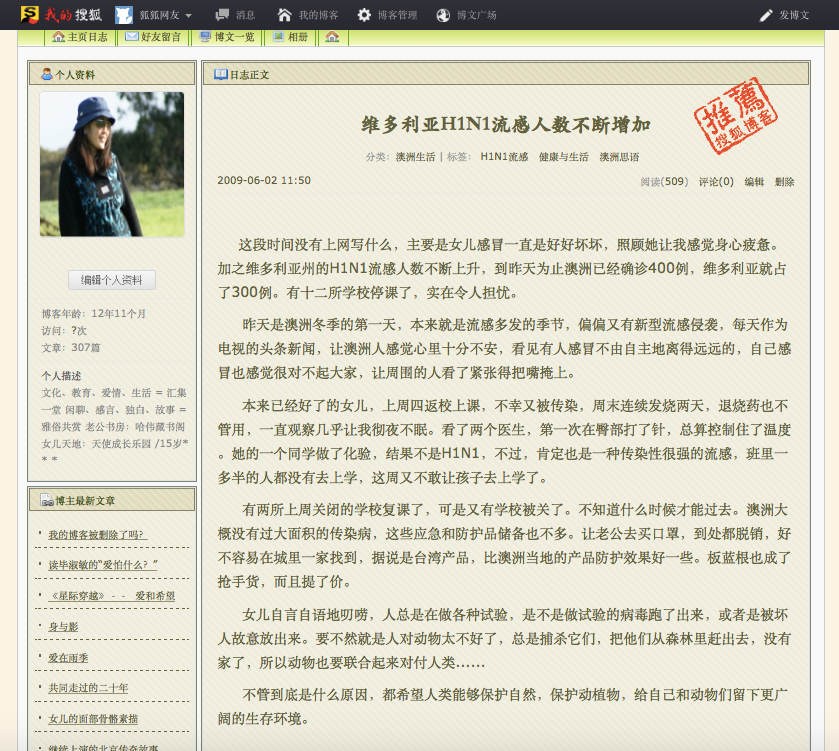This screenshot has height=751, width=839.
Task: Click the 个人描述 heading
Action: point(62,376)
